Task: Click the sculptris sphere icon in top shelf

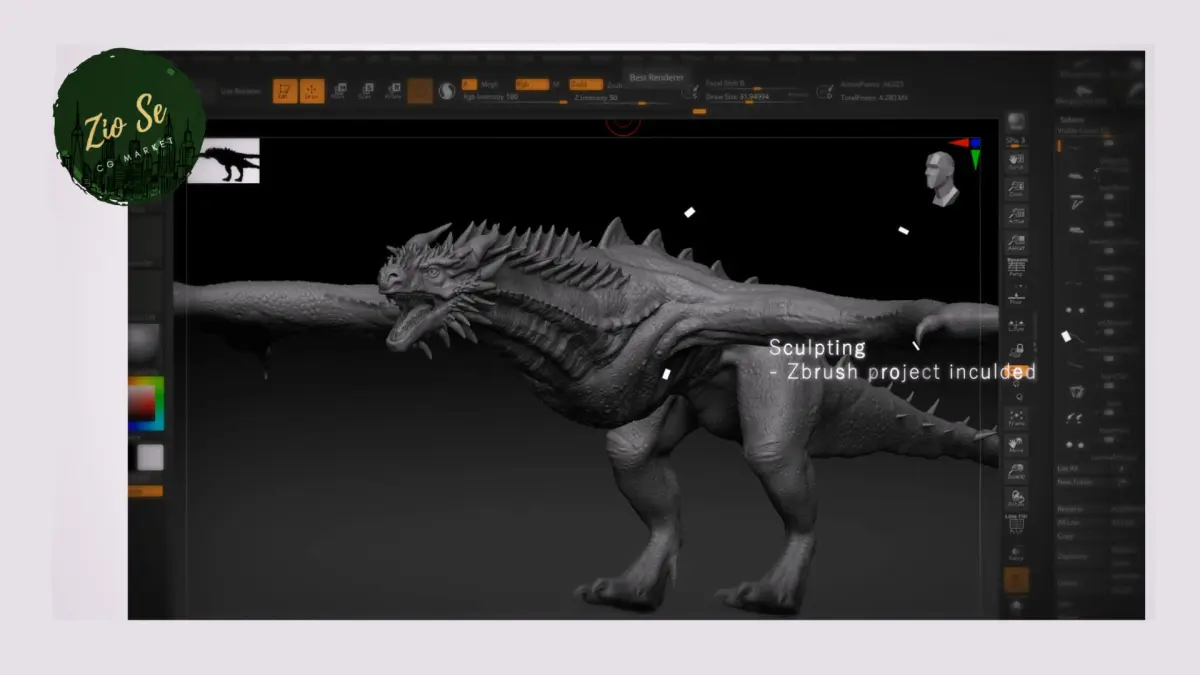Action: [x=447, y=91]
